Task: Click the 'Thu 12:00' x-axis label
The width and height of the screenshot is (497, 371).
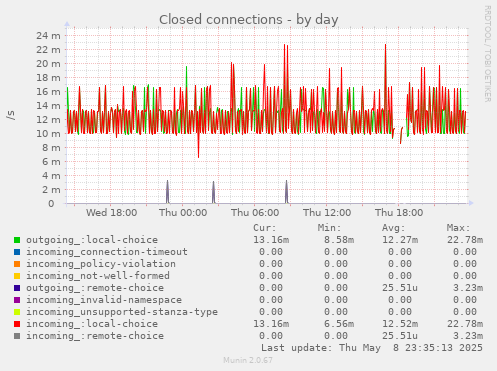Action: (327, 213)
